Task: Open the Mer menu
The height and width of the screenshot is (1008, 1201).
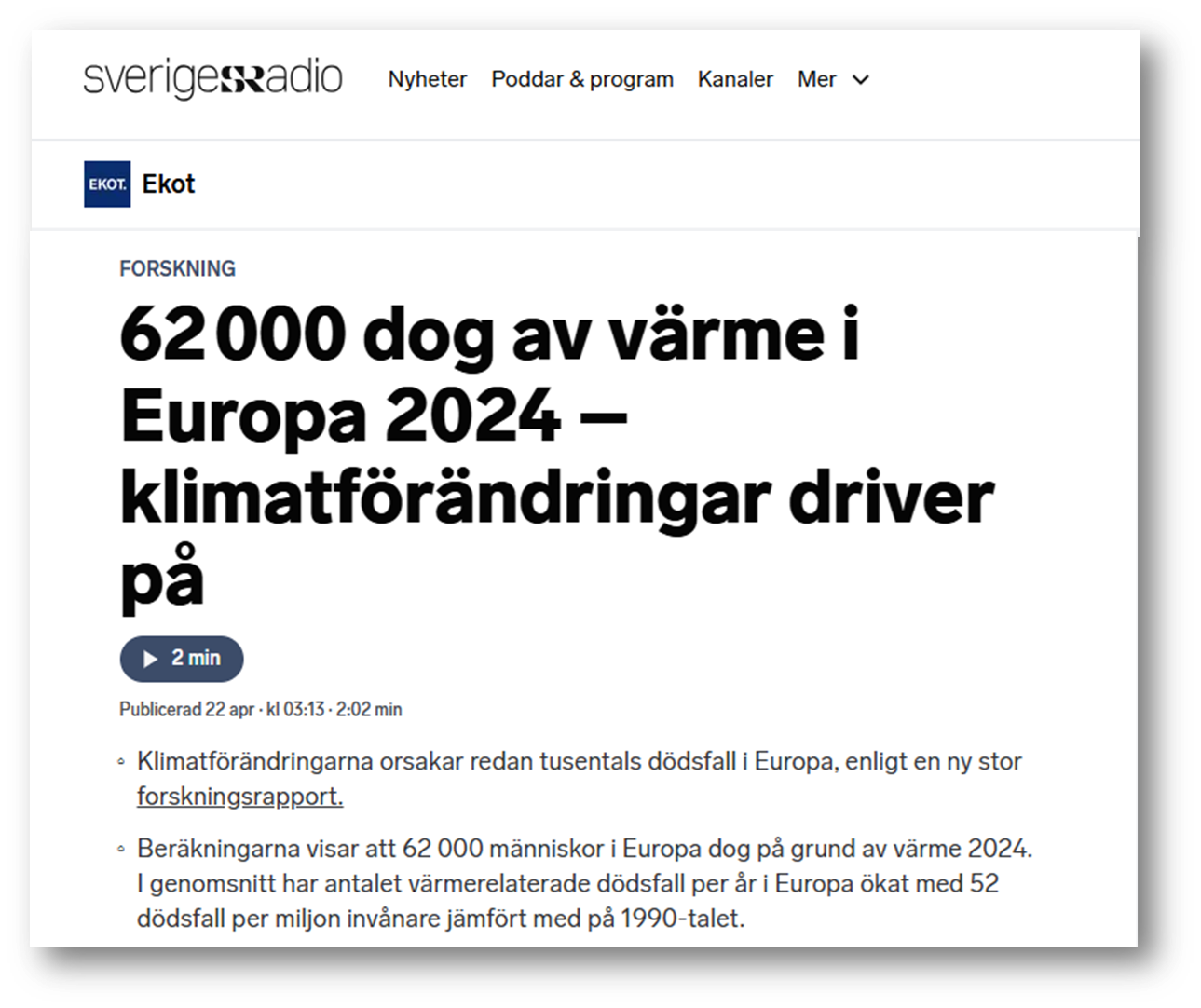Action: click(817, 80)
